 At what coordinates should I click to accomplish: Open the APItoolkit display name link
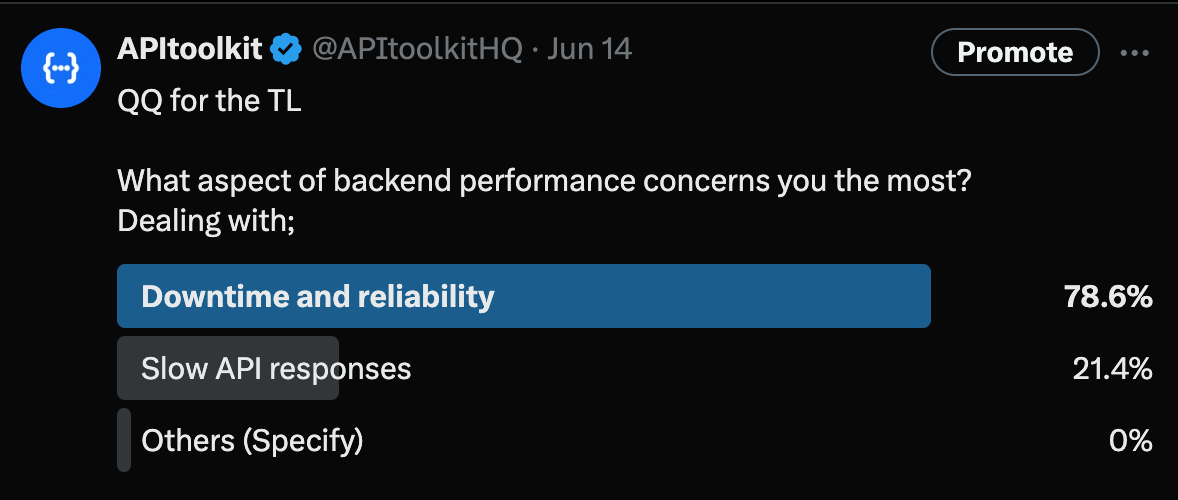(x=190, y=50)
